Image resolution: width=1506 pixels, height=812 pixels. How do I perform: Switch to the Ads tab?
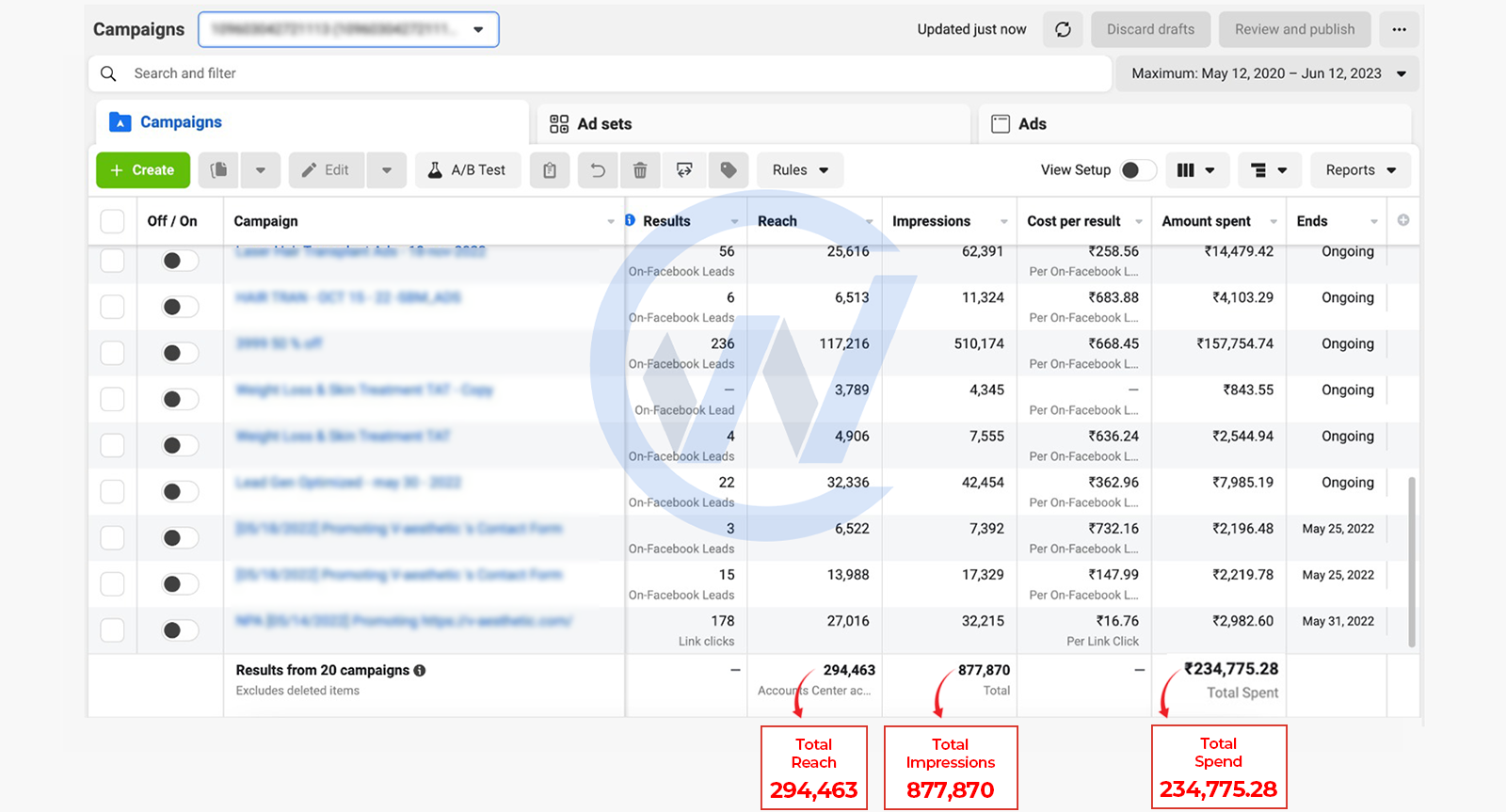[1195, 123]
